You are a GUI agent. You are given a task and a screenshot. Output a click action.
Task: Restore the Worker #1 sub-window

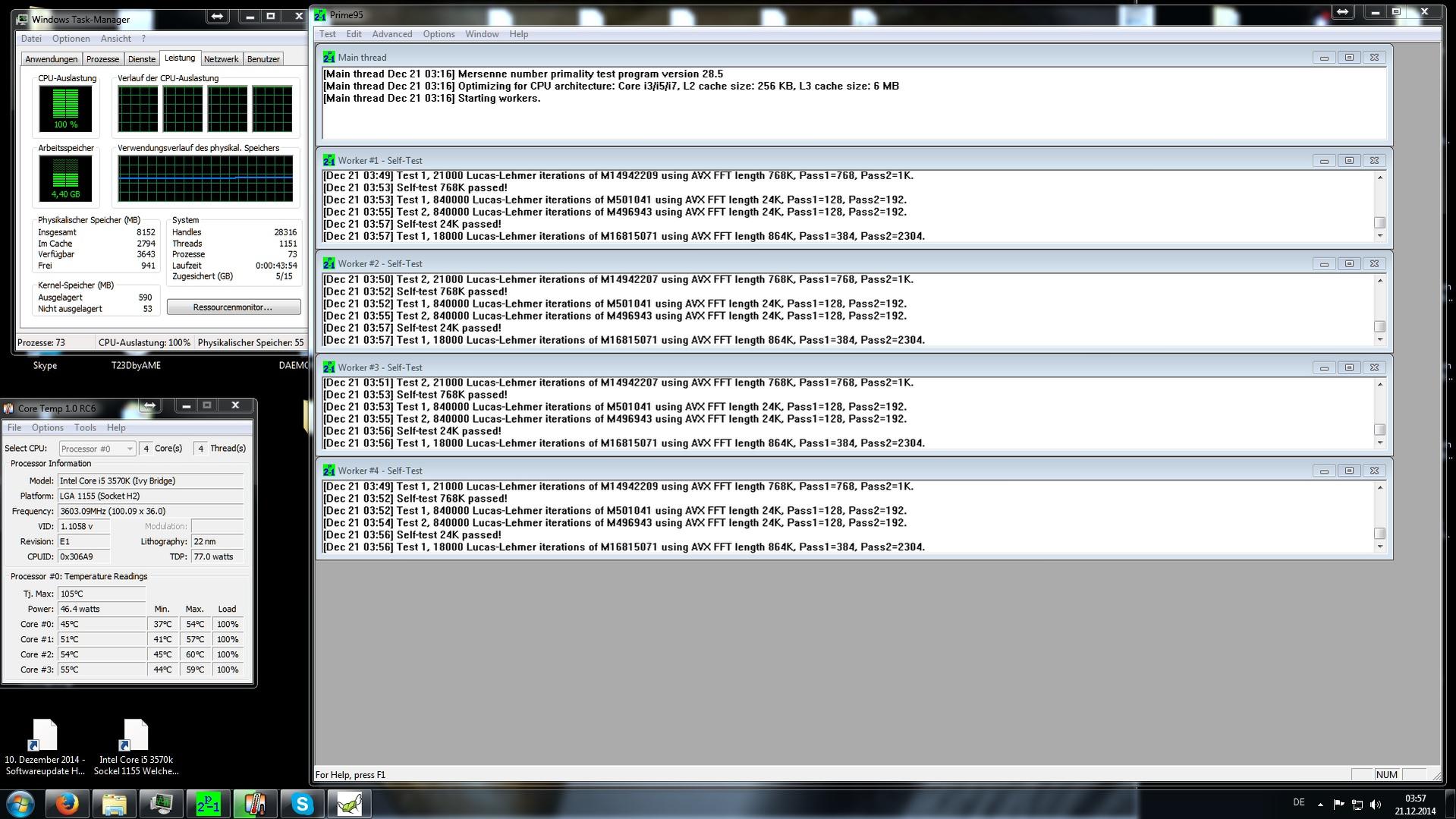(1349, 161)
